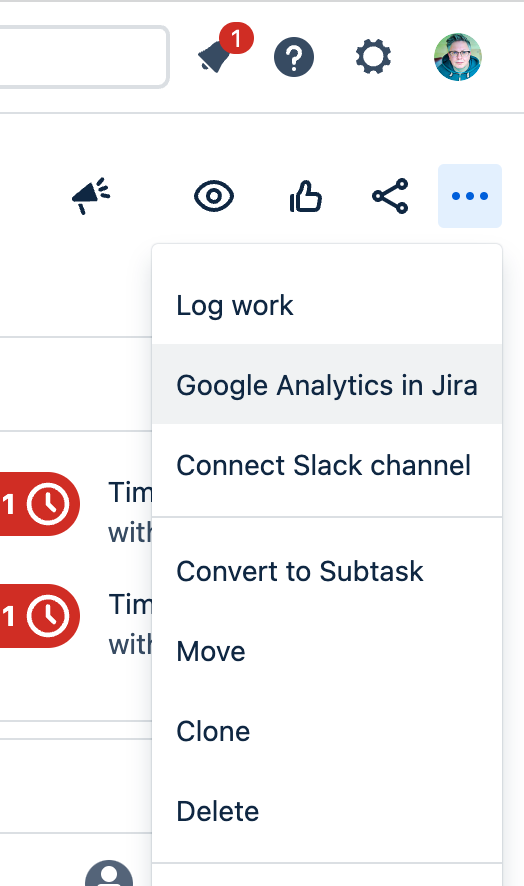Select Convert to Subtask
The width and height of the screenshot is (524, 886).
[x=327, y=571]
